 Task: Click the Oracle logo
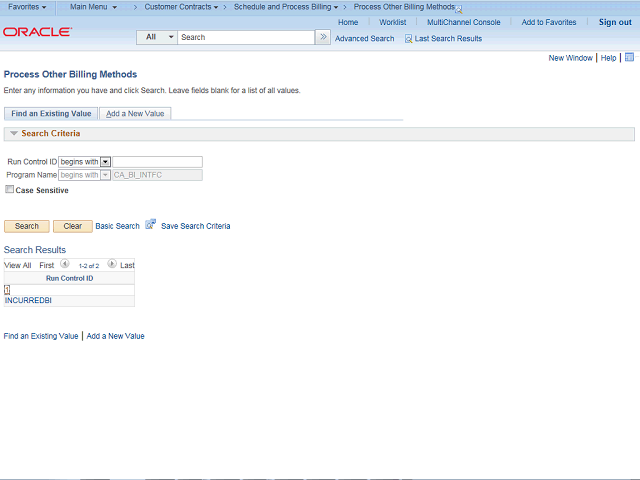click(x=38, y=31)
